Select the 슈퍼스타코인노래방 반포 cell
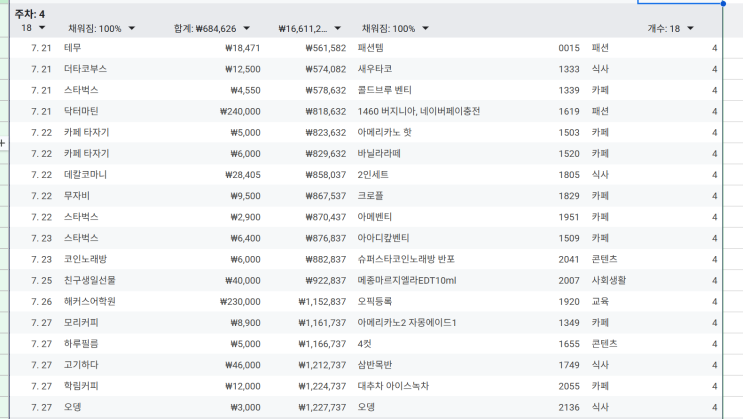Image resolution: width=743 pixels, height=419 pixels. (406, 259)
